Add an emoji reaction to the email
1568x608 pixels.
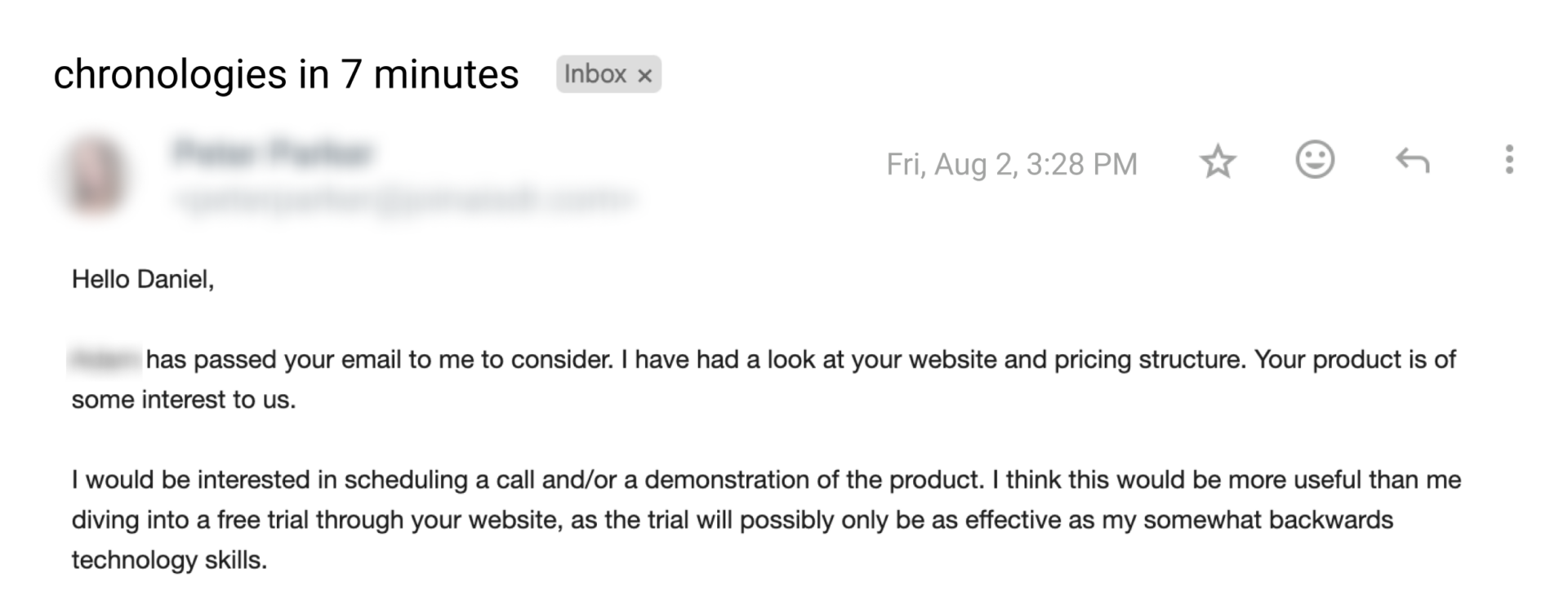1315,160
